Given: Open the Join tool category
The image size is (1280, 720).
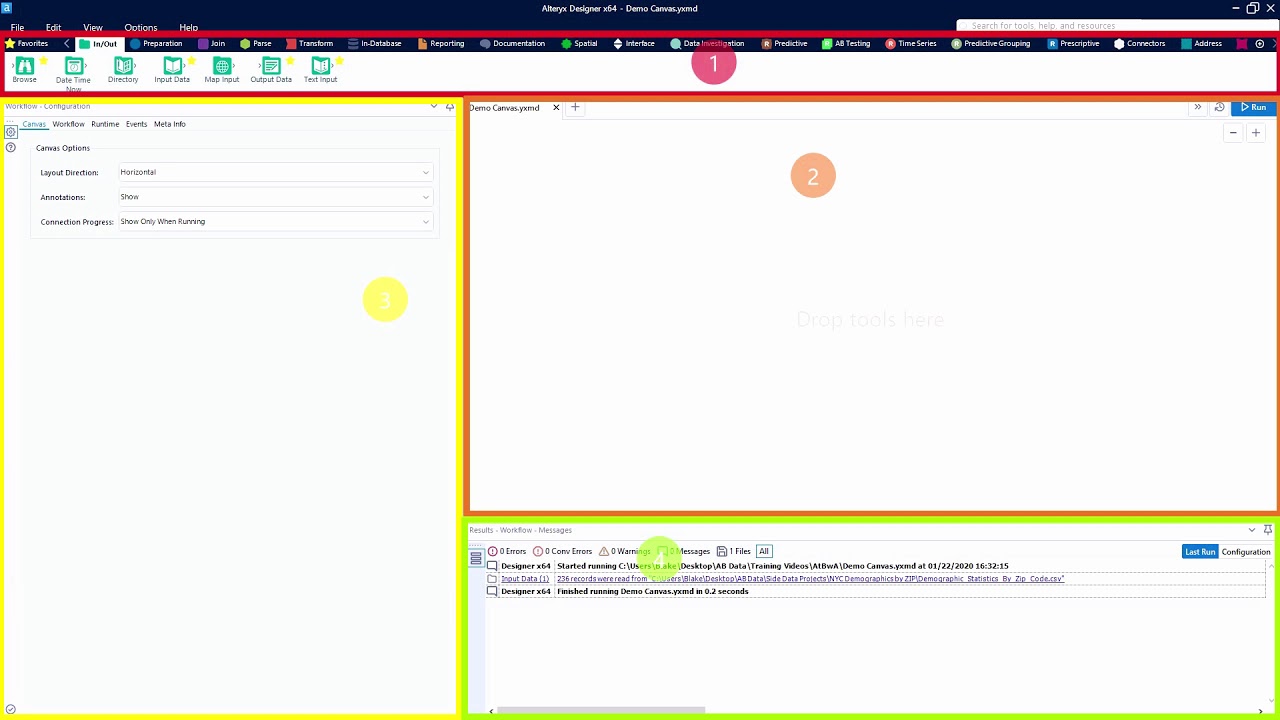Looking at the screenshot, I should click(x=211, y=43).
